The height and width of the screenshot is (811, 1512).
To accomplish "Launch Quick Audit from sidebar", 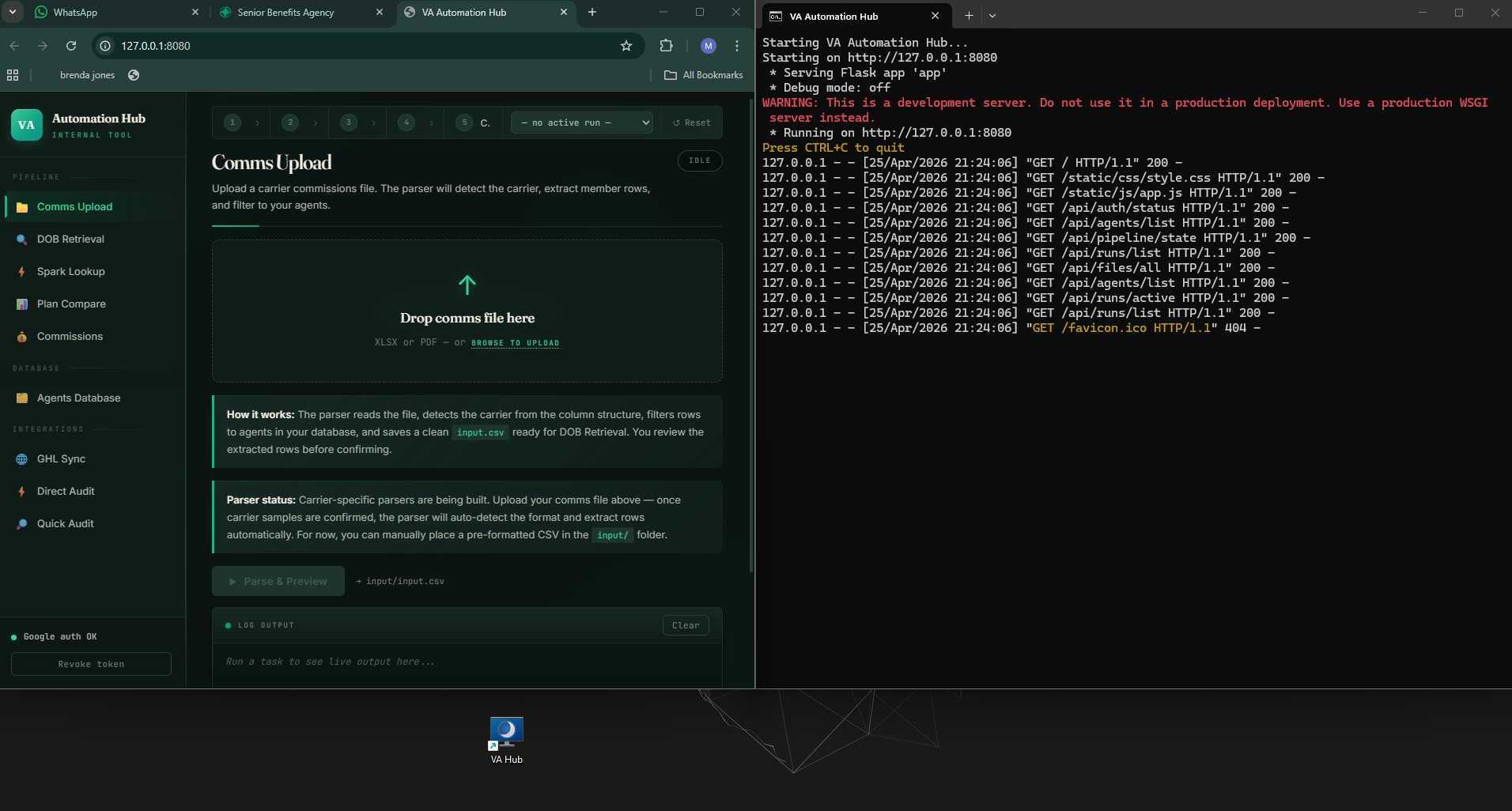I will tap(65, 523).
